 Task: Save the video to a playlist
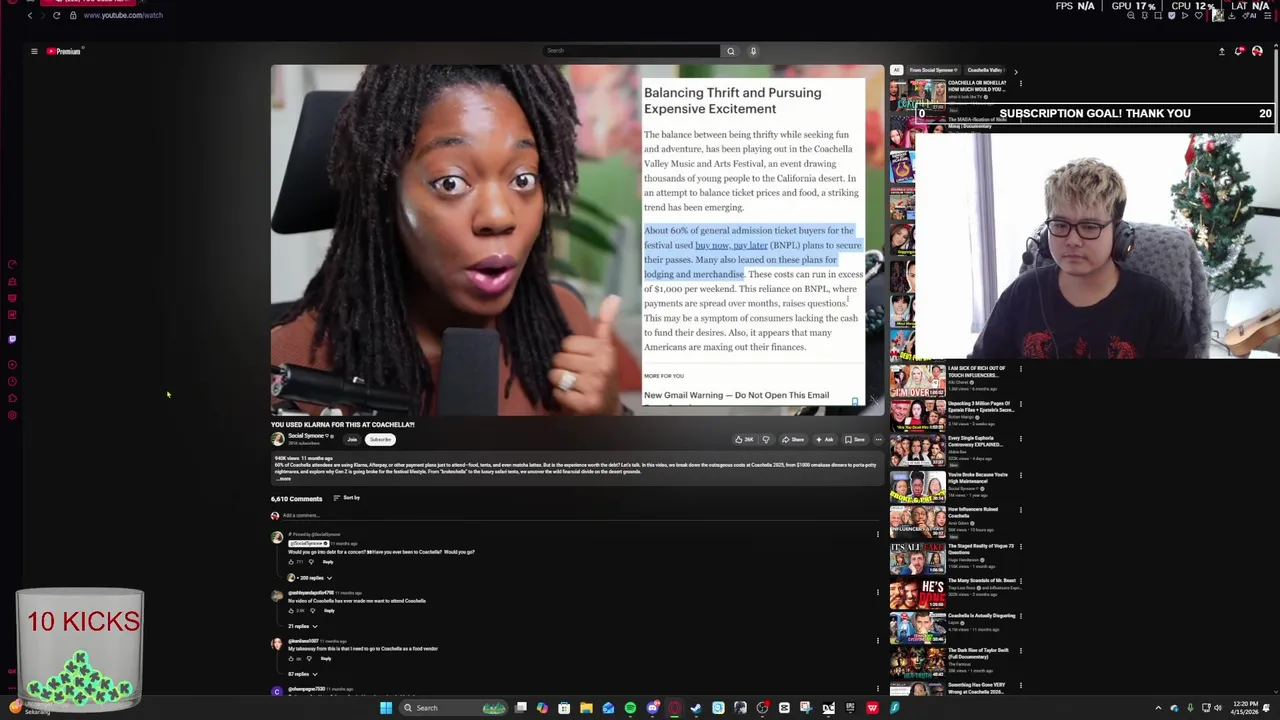click(x=855, y=439)
